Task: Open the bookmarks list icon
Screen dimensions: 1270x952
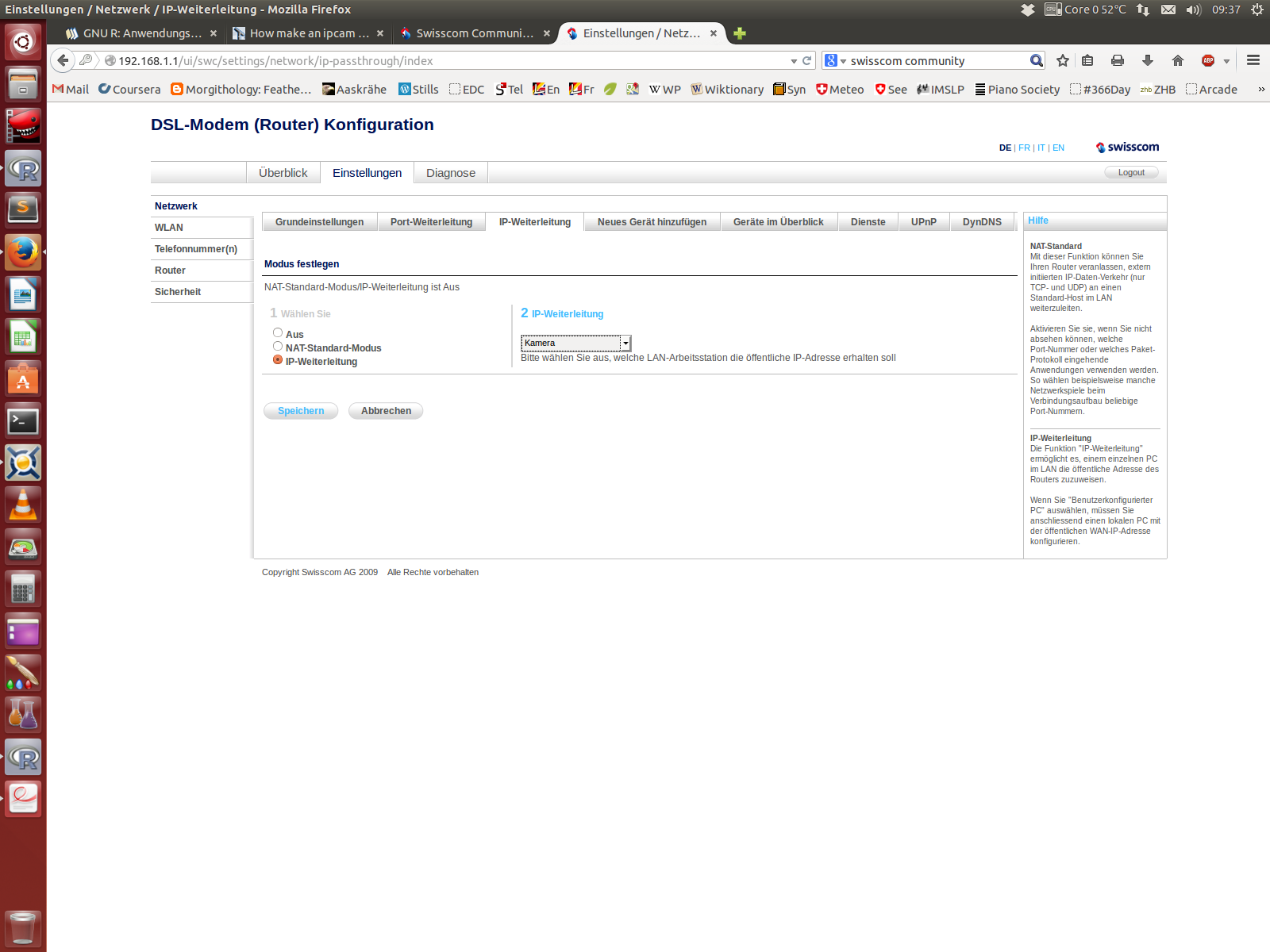Action: point(1087,60)
